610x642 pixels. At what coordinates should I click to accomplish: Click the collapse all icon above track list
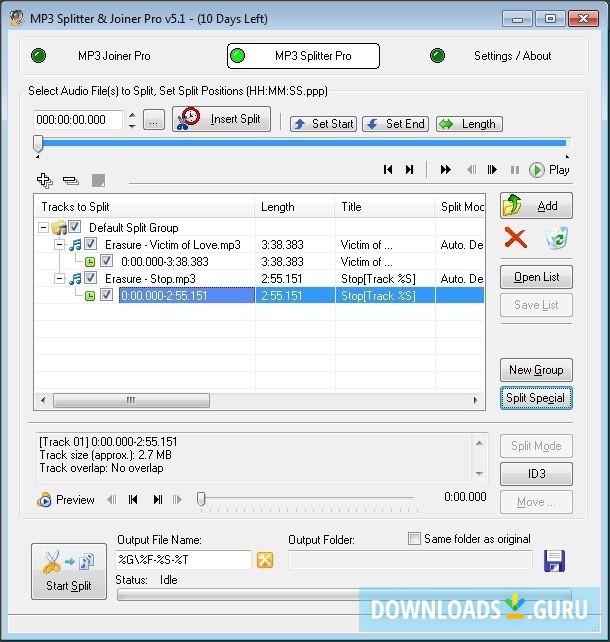[x=71, y=180]
